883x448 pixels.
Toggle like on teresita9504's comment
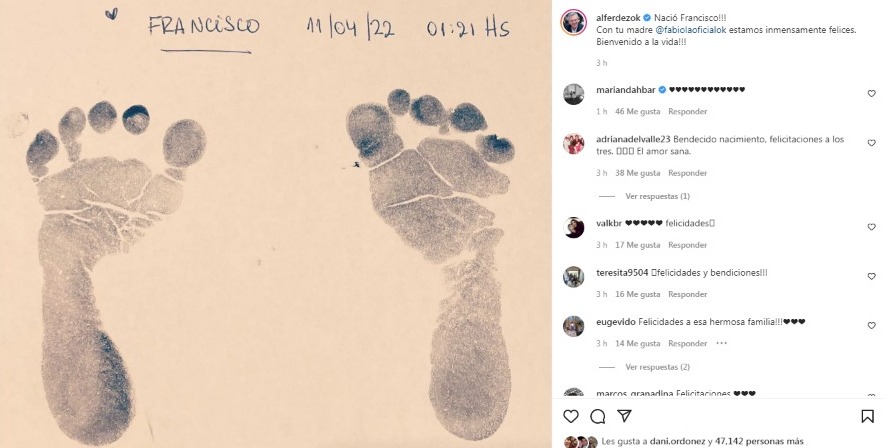click(x=871, y=276)
